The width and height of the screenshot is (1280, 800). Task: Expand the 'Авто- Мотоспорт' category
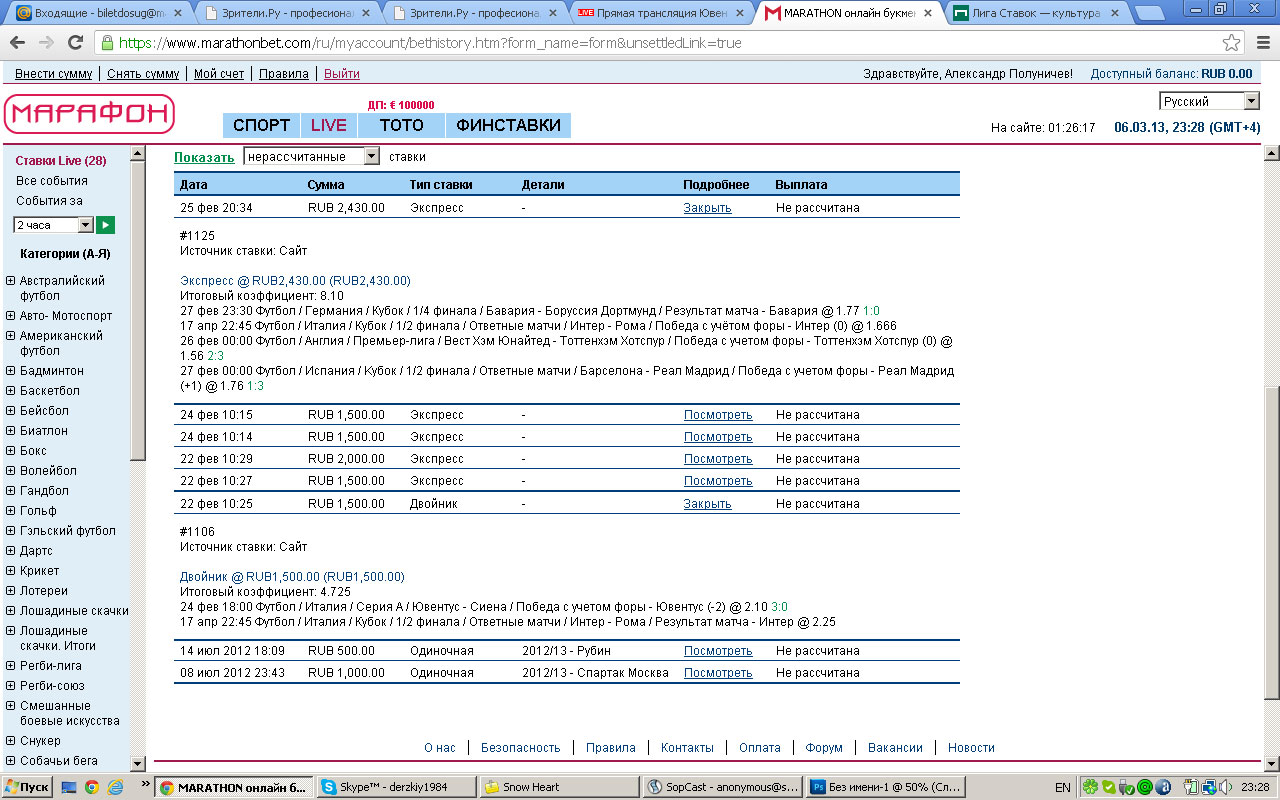11,316
